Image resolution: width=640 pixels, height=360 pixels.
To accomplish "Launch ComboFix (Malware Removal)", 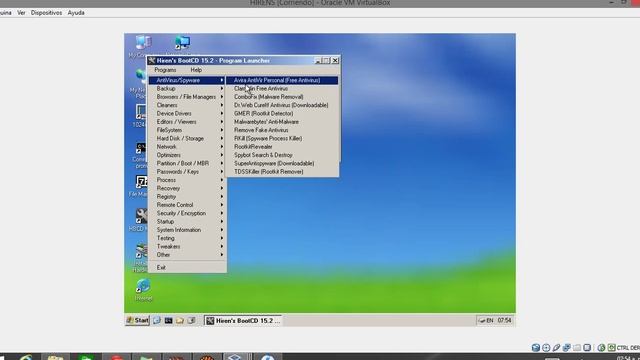I will [x=282, y=97].
